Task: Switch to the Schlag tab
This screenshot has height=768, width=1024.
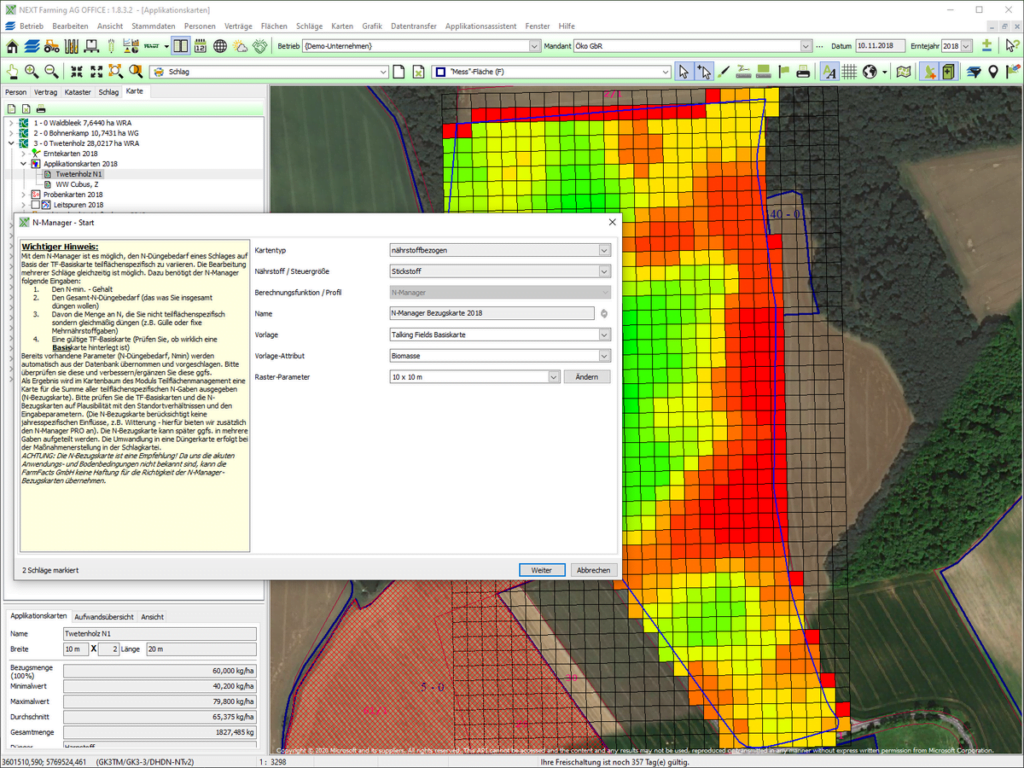Action: coord(108,91)
